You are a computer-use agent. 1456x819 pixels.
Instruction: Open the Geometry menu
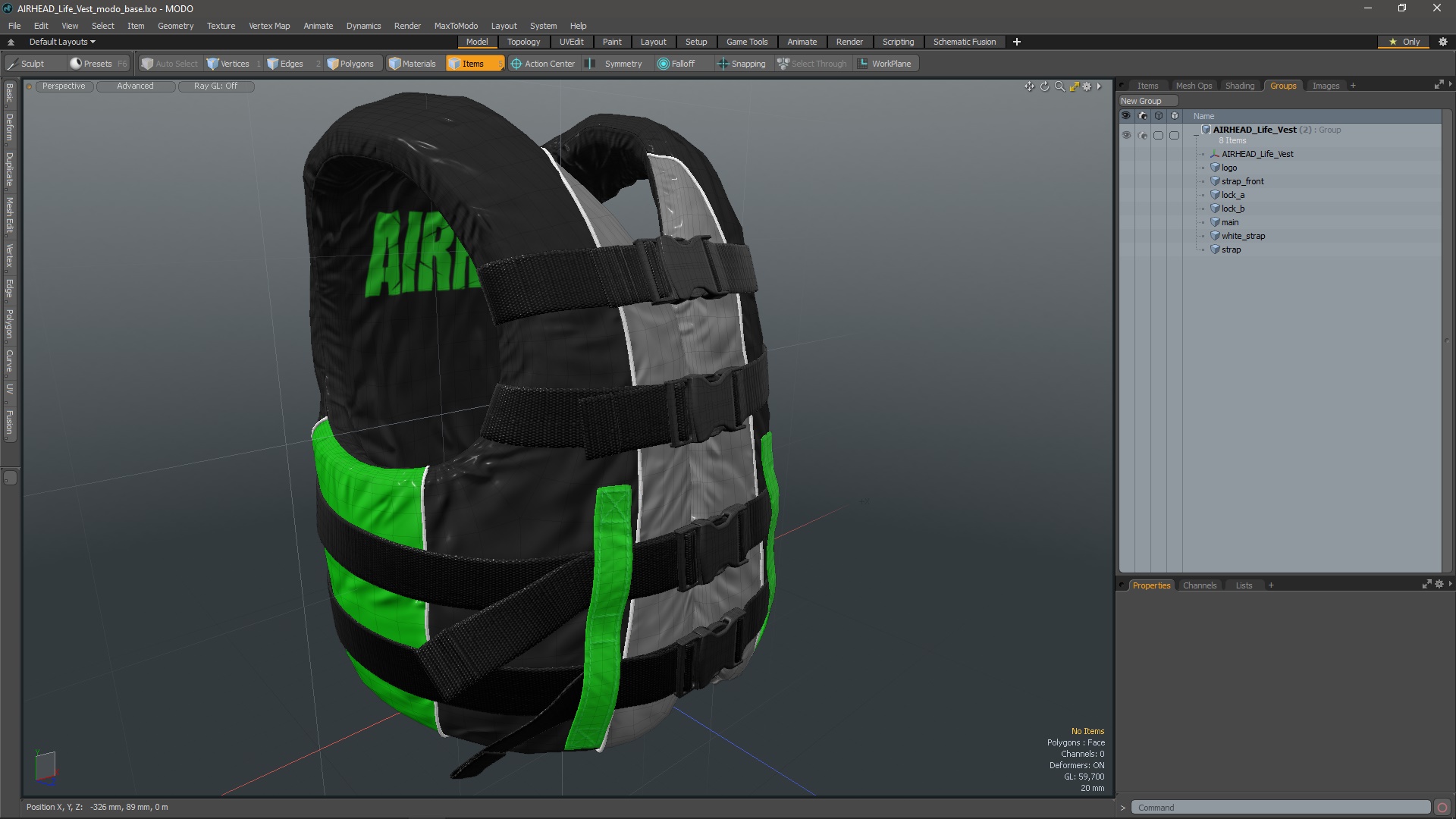click(x=175, y=26)
